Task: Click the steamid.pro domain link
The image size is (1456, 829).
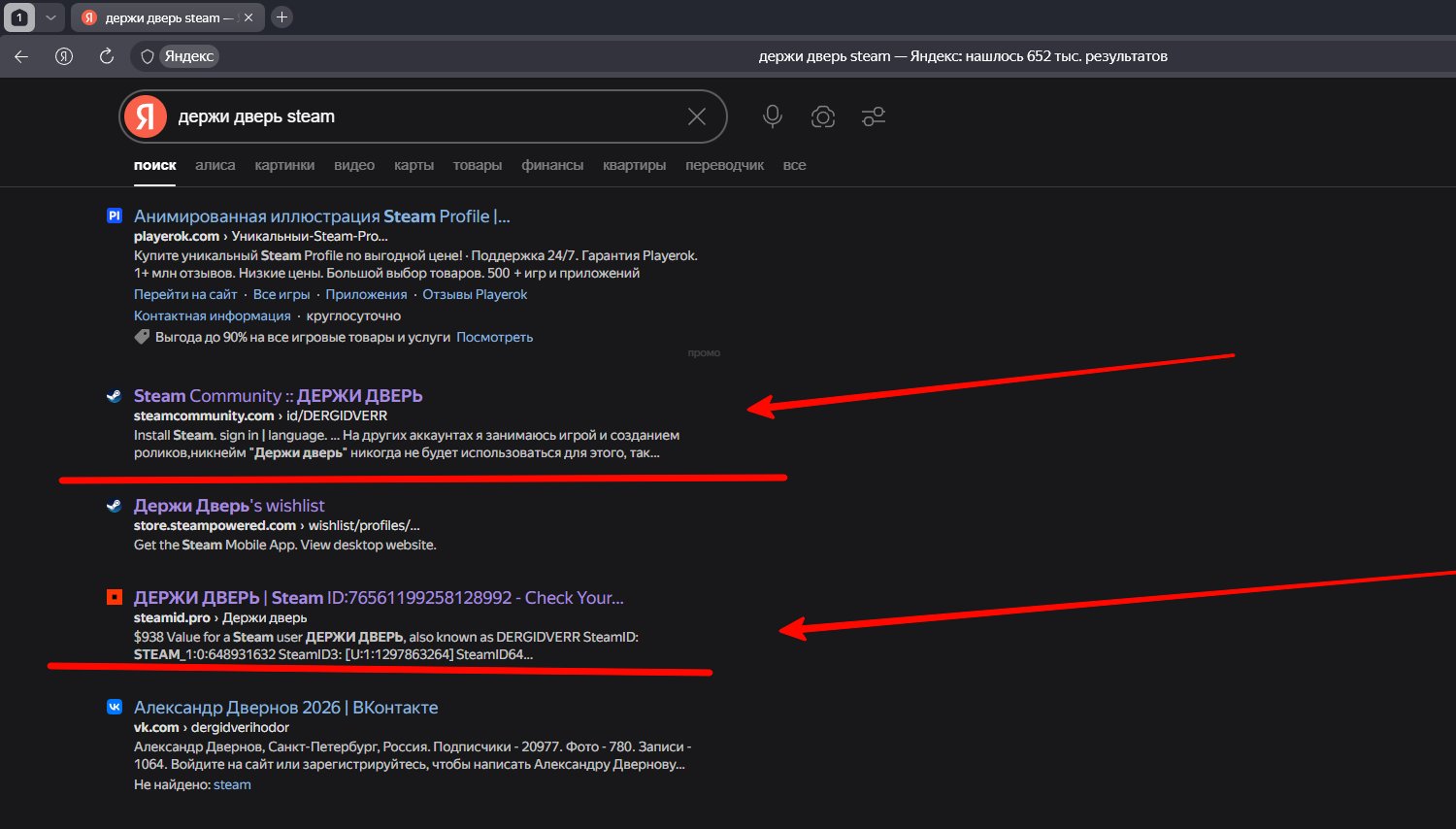Action: coord(172,617)
